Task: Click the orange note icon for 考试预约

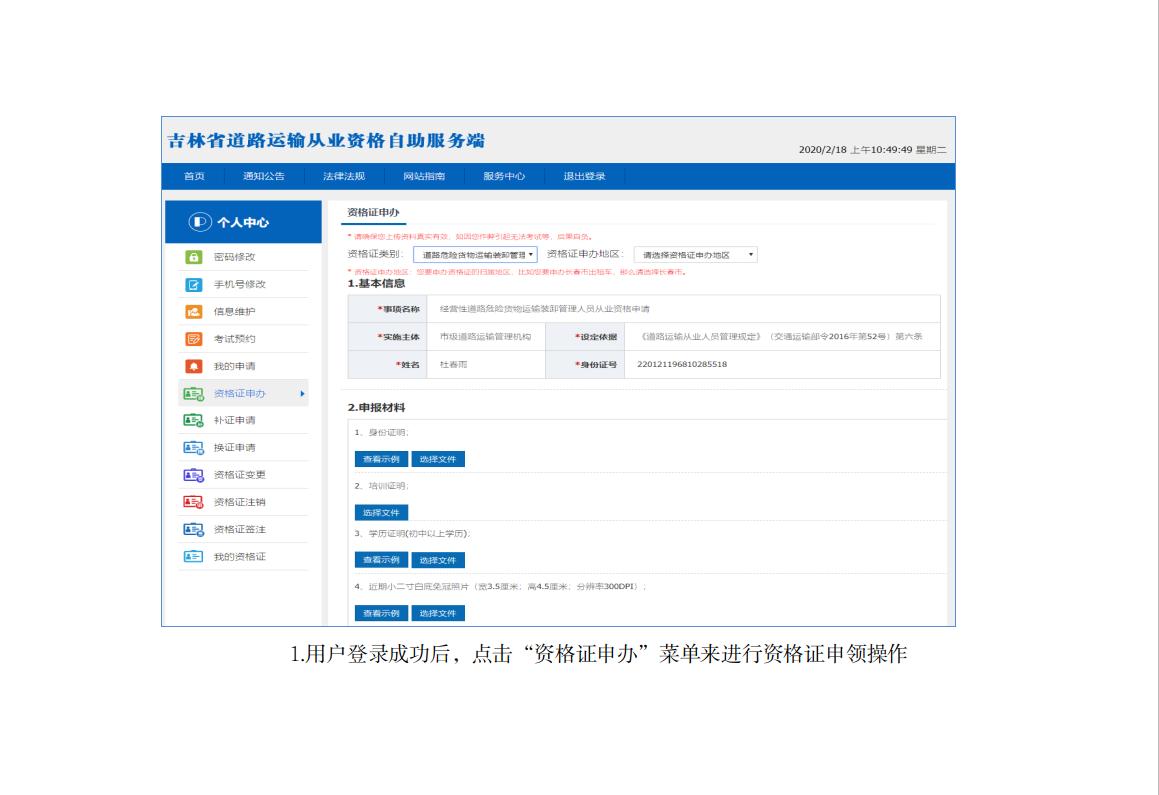Action: [194, 339]
